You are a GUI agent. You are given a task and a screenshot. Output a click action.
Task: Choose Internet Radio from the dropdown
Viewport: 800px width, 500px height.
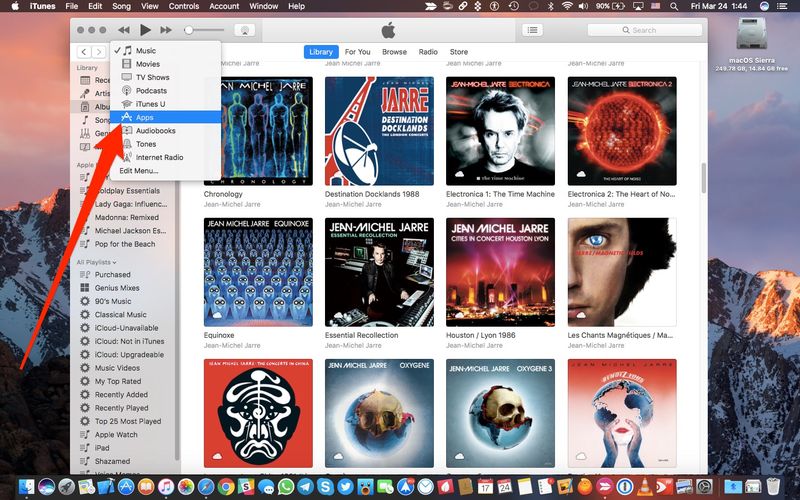pyautogui.click(x=166, y=157)
